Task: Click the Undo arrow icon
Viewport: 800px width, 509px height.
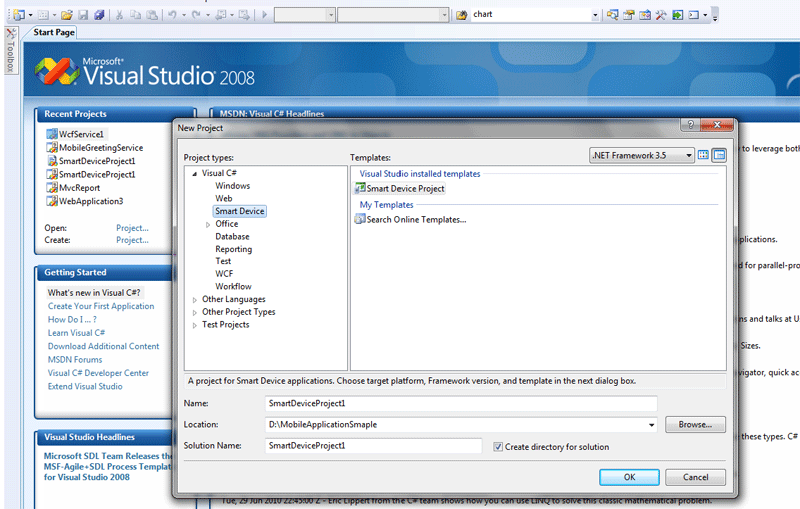Action: point(172,15)
